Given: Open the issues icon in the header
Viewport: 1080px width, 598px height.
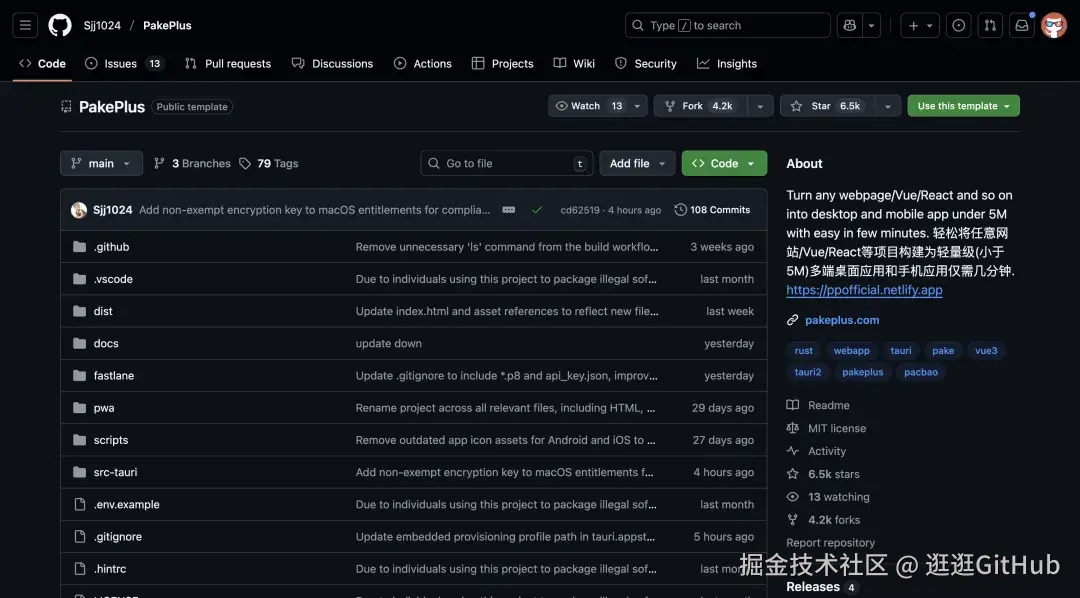Looking at the screenshot, I should click(958, 25).
